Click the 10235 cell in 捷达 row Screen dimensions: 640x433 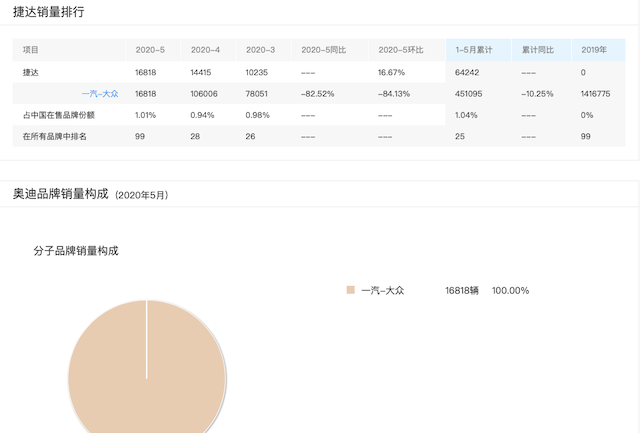[256, 73]
